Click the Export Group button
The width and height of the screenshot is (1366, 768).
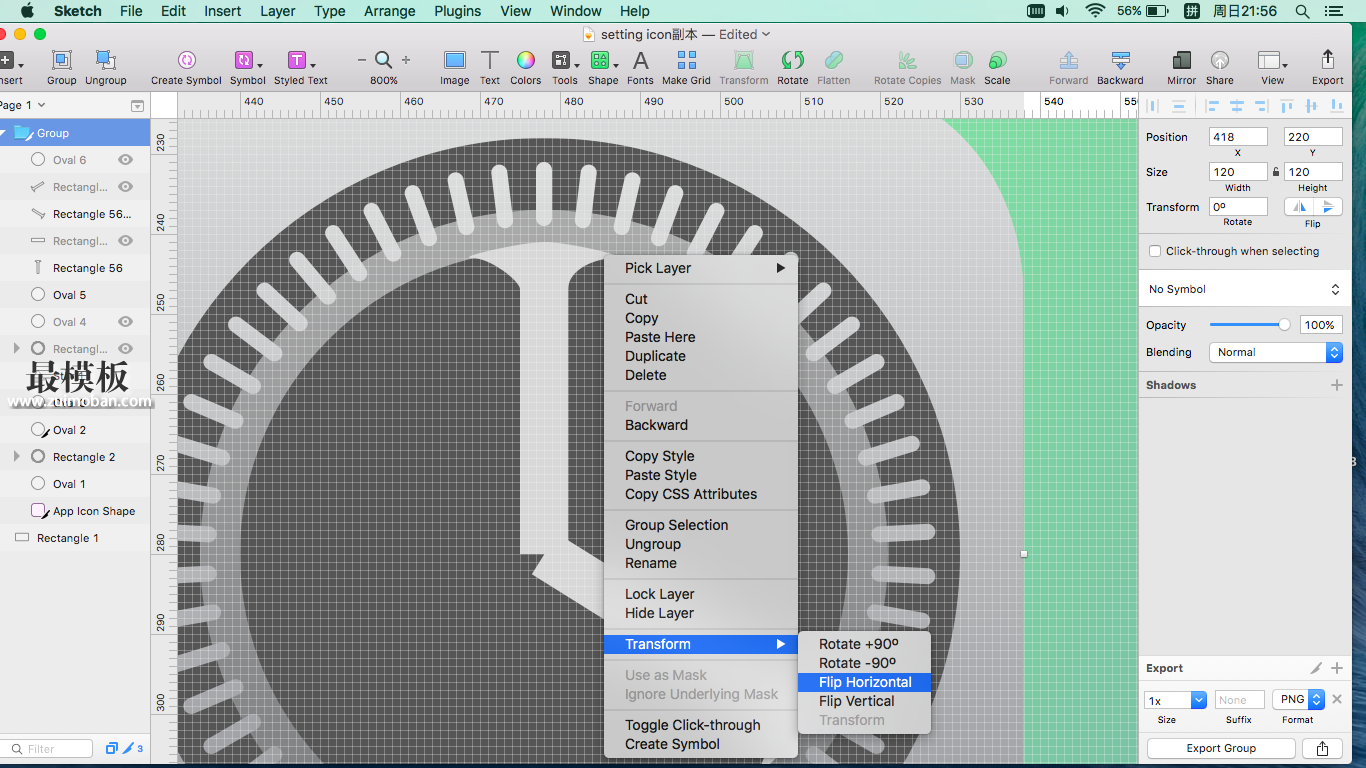[1221, 748]
